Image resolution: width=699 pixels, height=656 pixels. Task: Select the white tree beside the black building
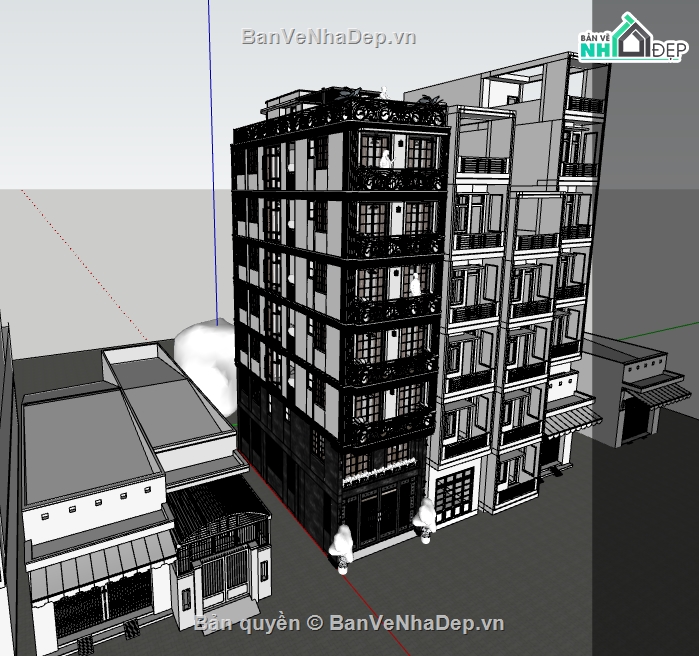point(205,355)
